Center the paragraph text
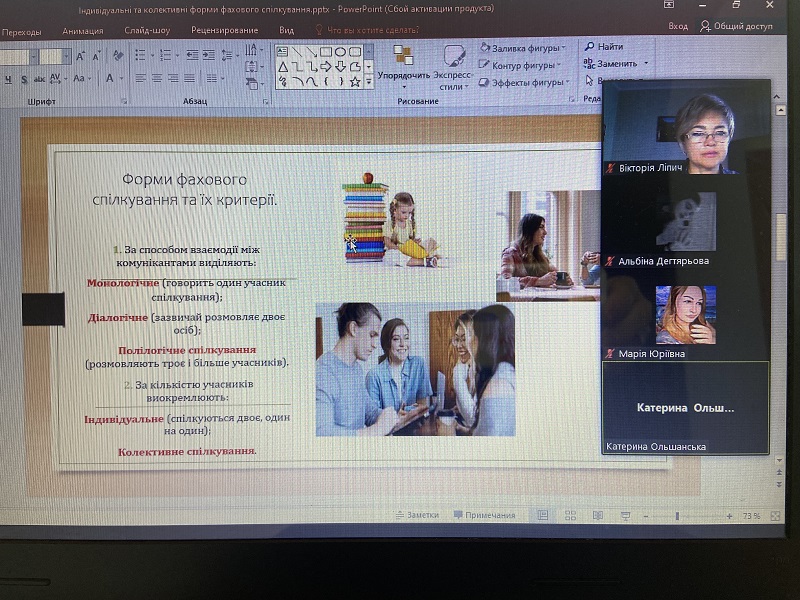 (157, 79)
